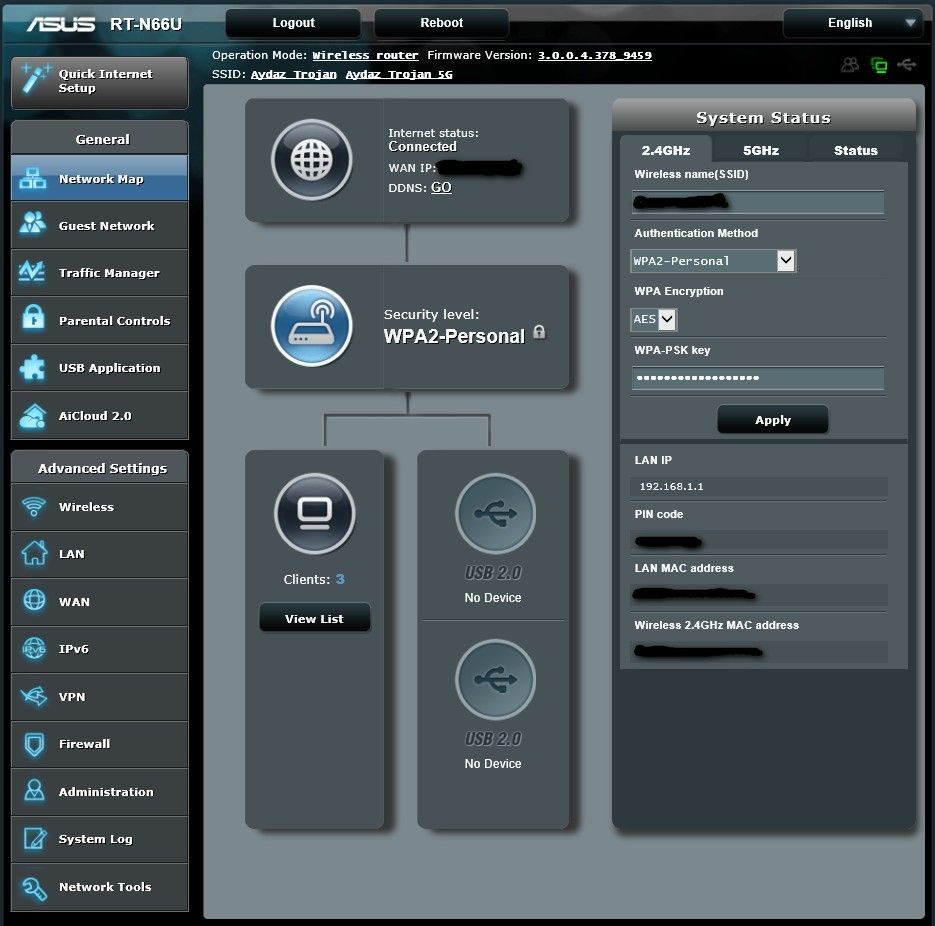This screenshot has height=926, width=935.
Task: Click the Wireless router operation mode link
Action: (365, 55)
